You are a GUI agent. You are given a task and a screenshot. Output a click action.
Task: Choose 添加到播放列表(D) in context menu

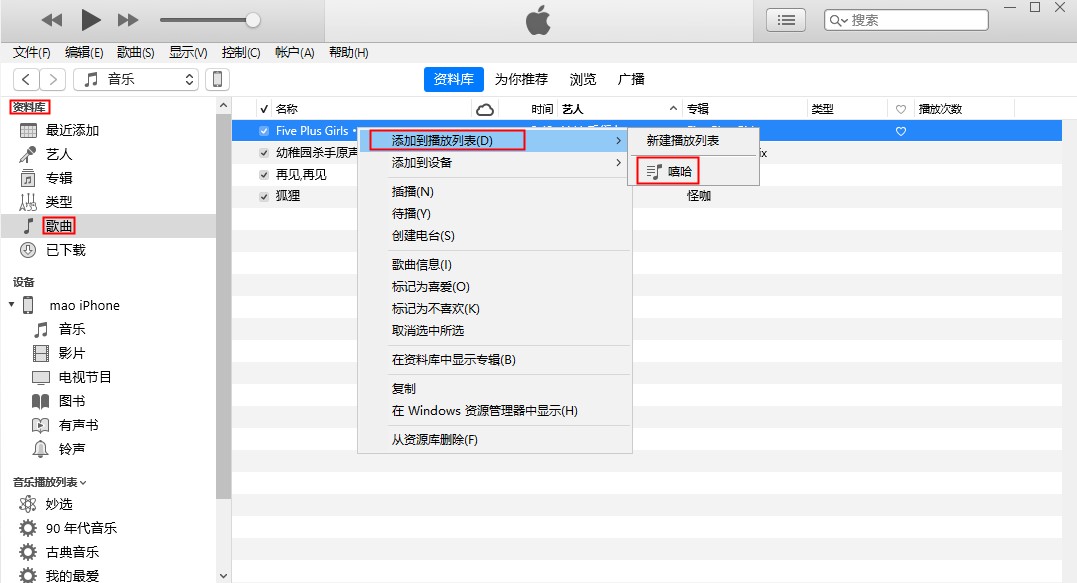coord(495,141)
